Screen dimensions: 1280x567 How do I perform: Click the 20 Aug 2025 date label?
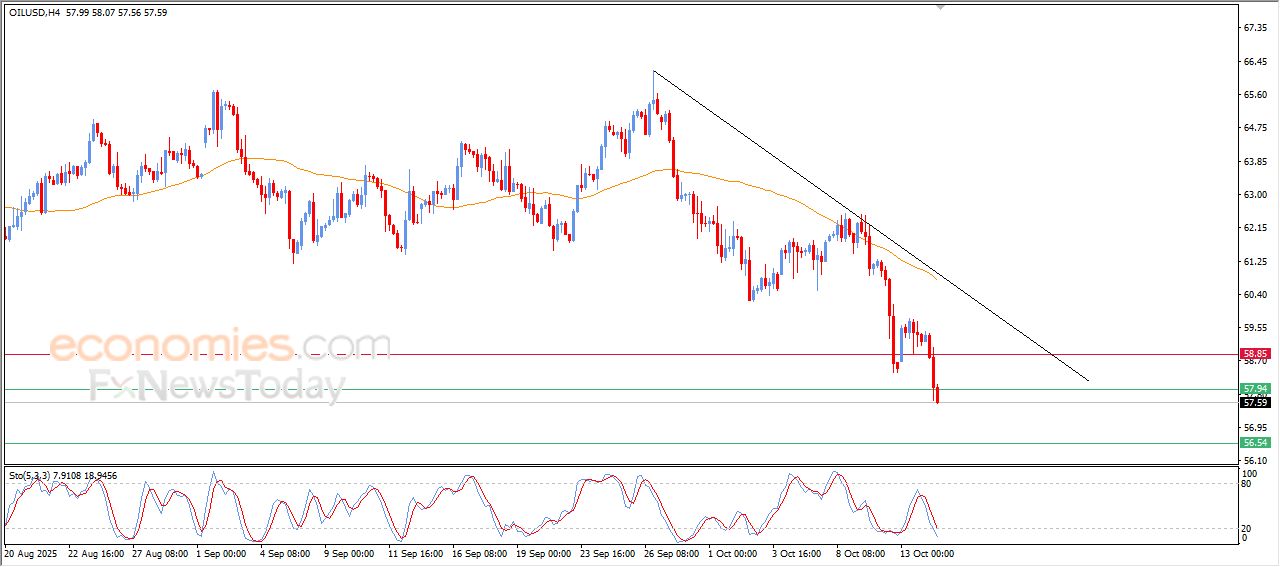[x=30, y=552]
